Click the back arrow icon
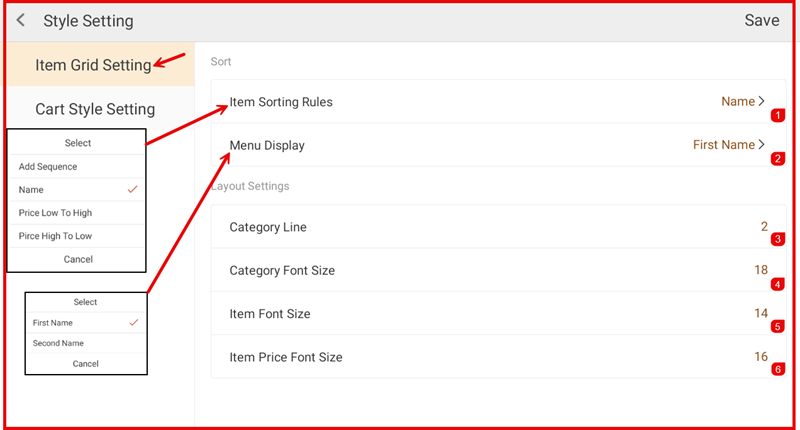 tap(21, 21)
